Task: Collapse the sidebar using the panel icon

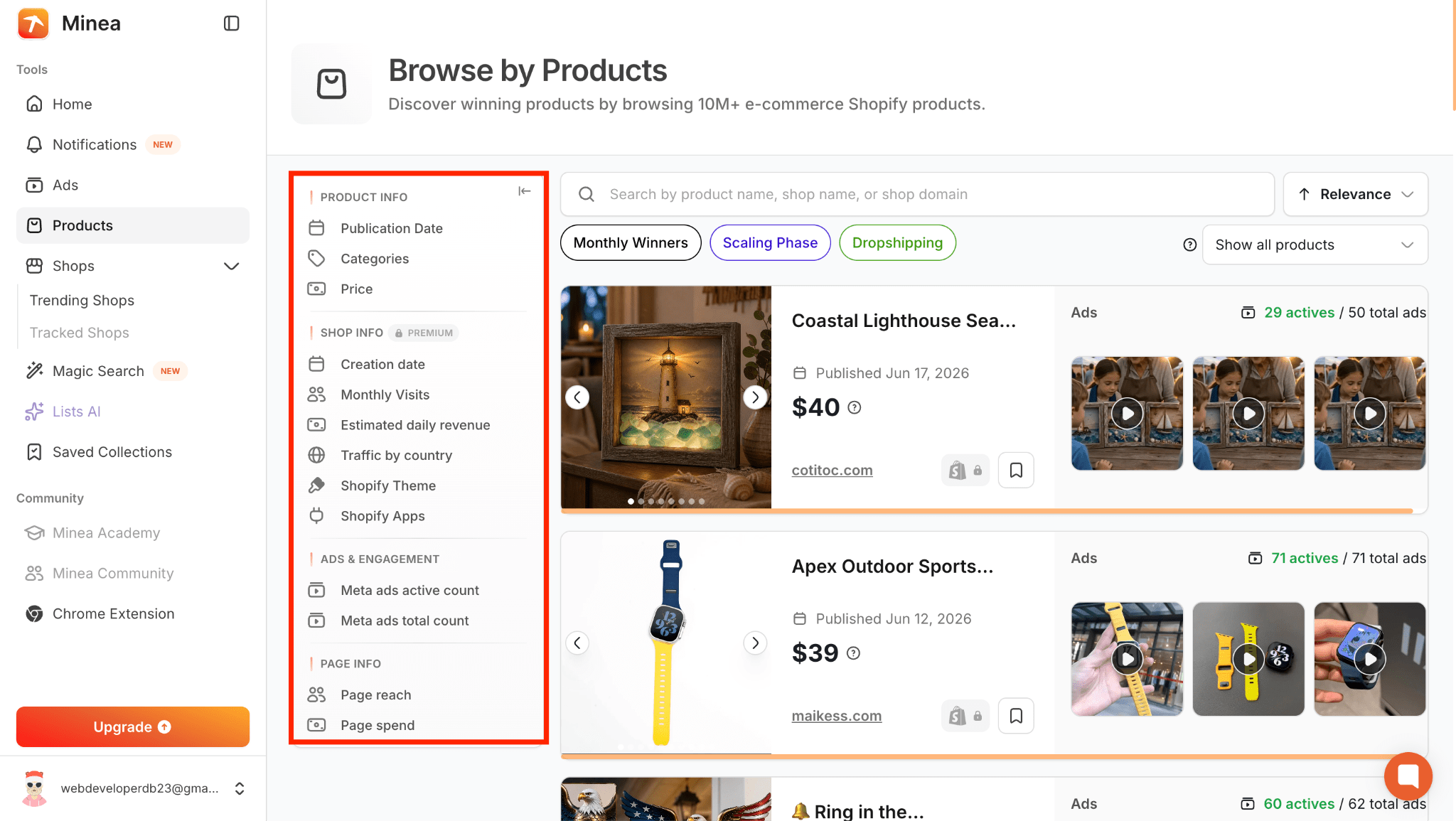Action: (231, 23)
